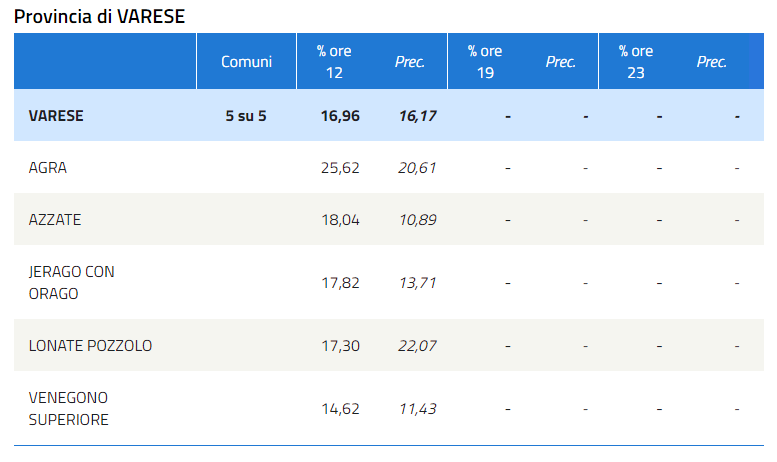
Task: Click the 17,82 value for Jerago con Orago
Action: click(340, 283)
